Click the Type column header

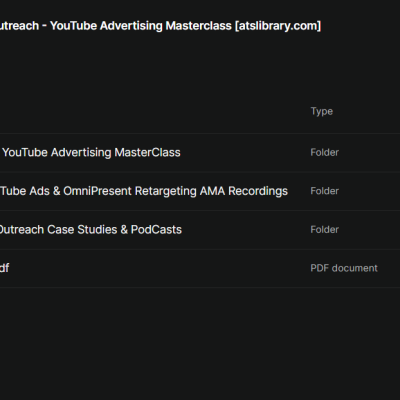322,111
